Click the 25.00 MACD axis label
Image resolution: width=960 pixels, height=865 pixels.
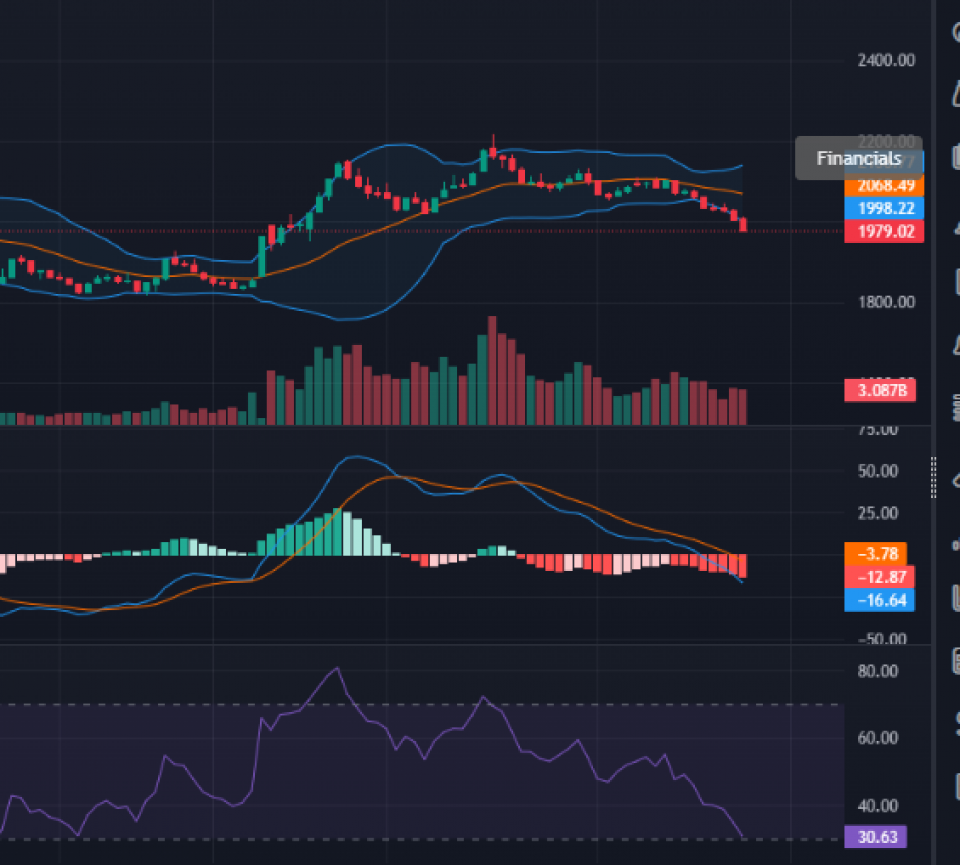click(877, 513)
